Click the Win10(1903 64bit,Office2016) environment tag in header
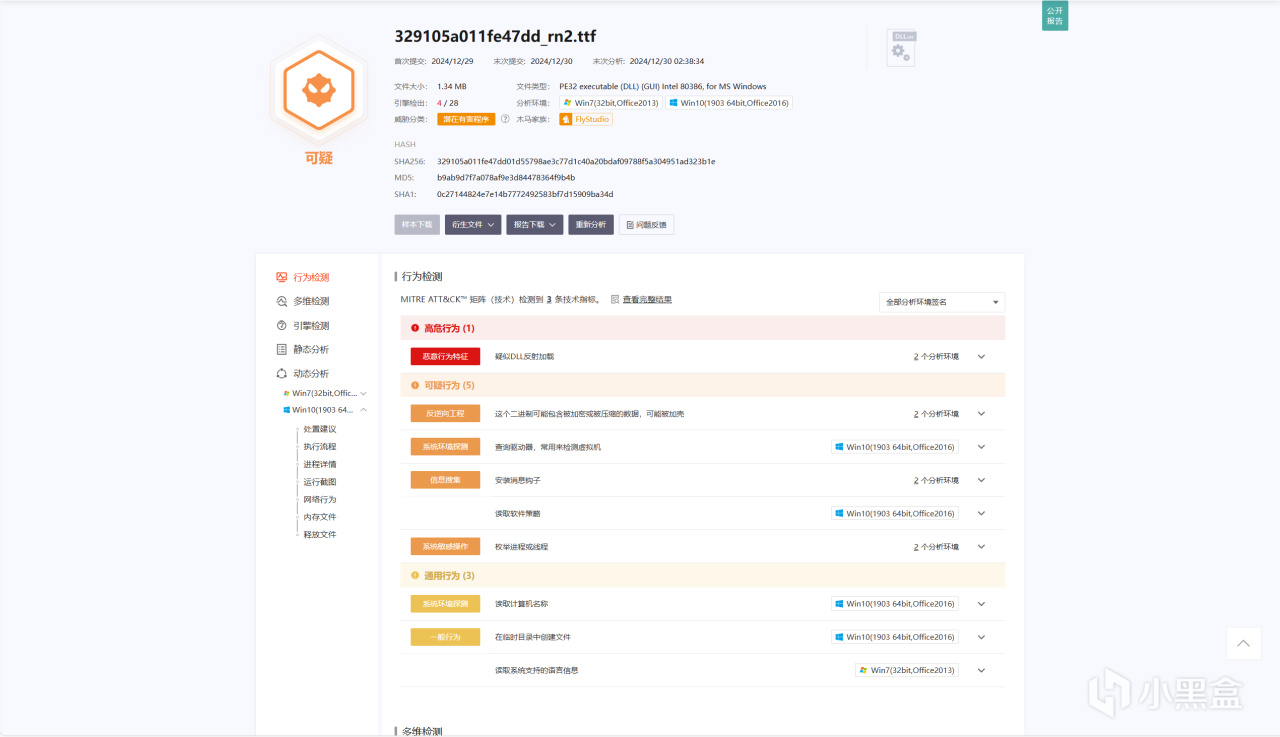The width and height of the screenshot is (1280, 737). pos(730,103)
